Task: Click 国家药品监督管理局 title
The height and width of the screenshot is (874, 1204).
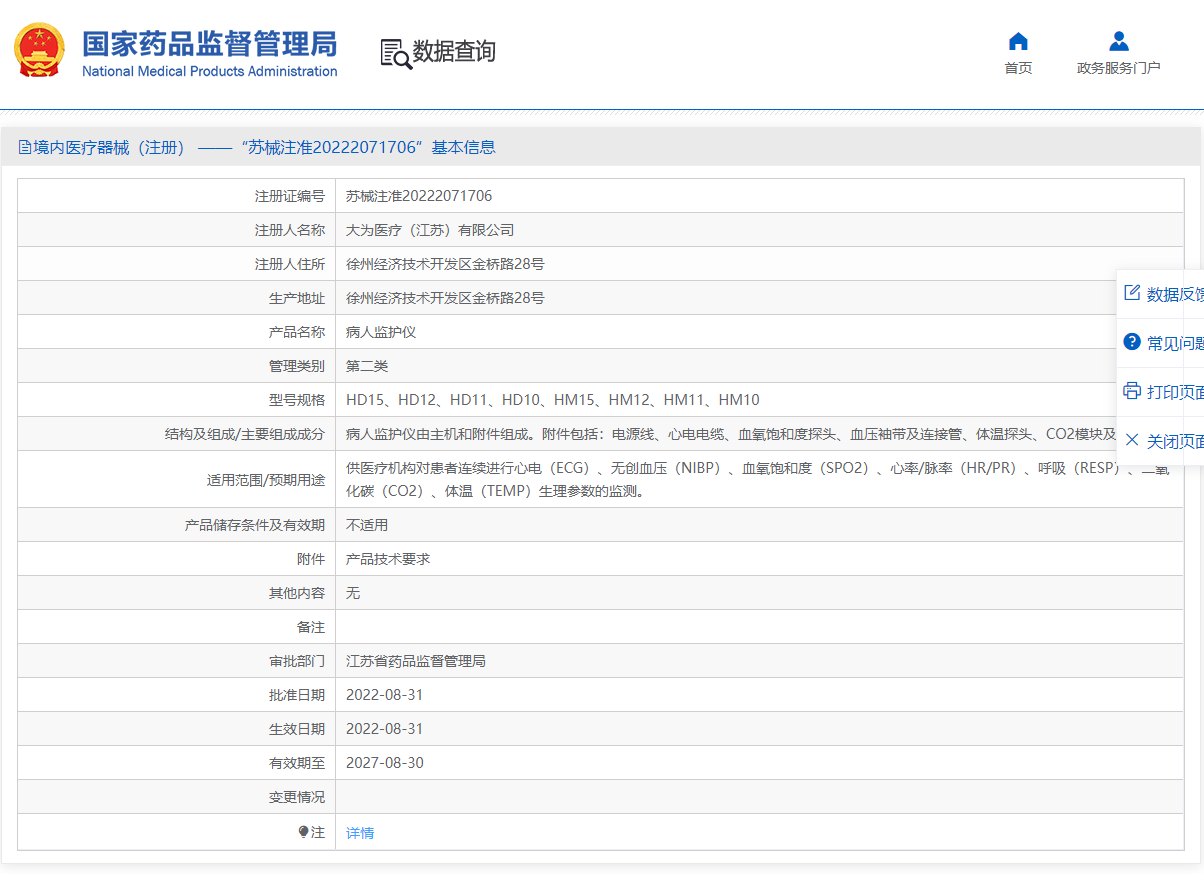Action: (x=210, y=43)
